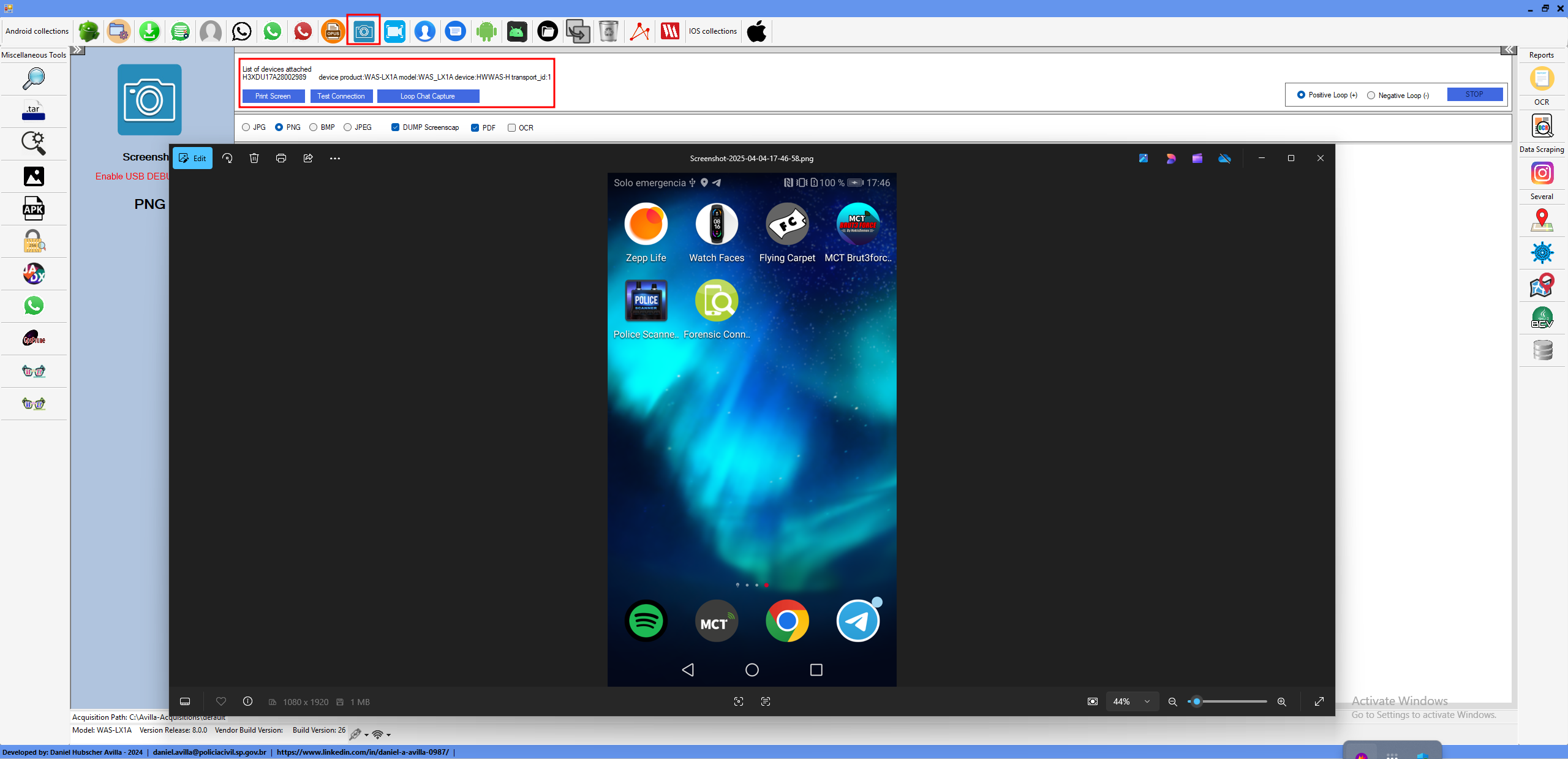Select the PNG format radio button
The height and width of the screenshot is (759, 1568).
(279, 127)
